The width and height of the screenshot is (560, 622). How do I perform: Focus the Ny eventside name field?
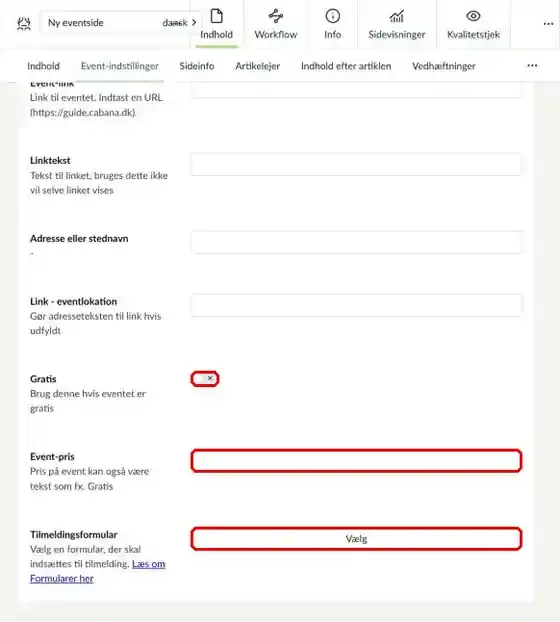point(99,23)
